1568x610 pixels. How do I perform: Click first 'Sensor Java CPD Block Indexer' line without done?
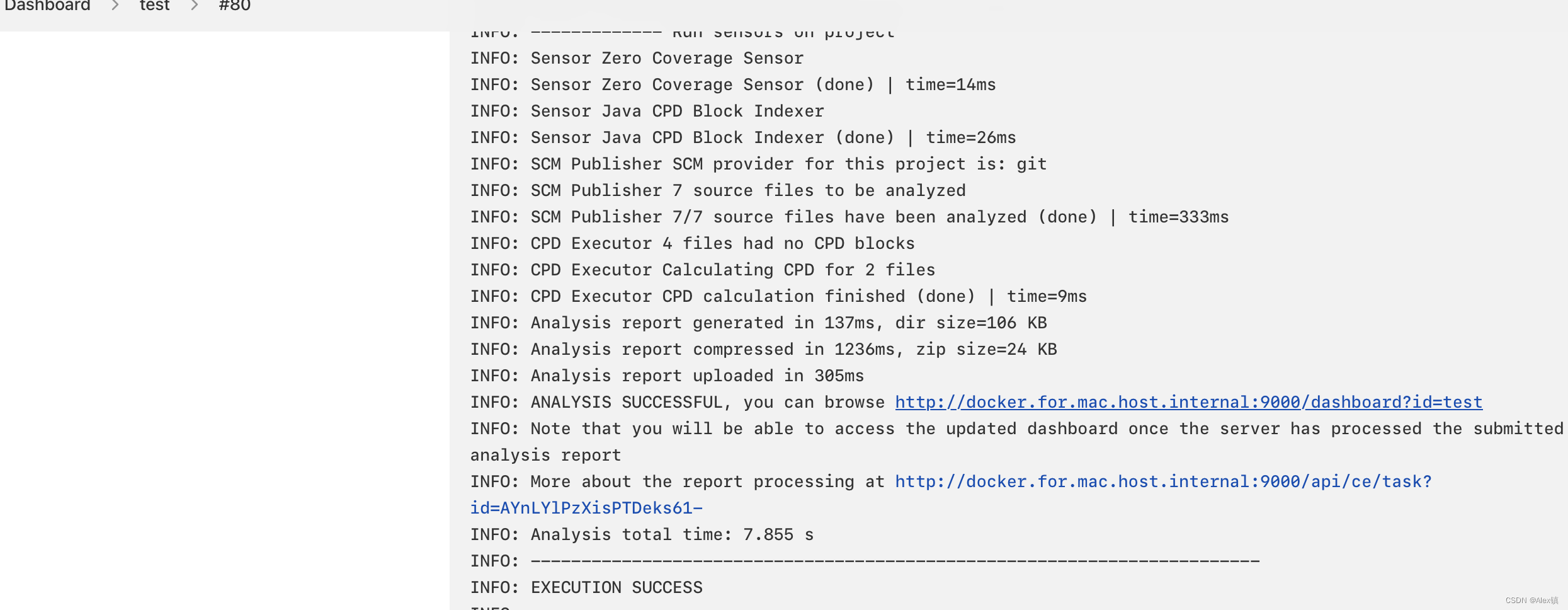[647, 111]
